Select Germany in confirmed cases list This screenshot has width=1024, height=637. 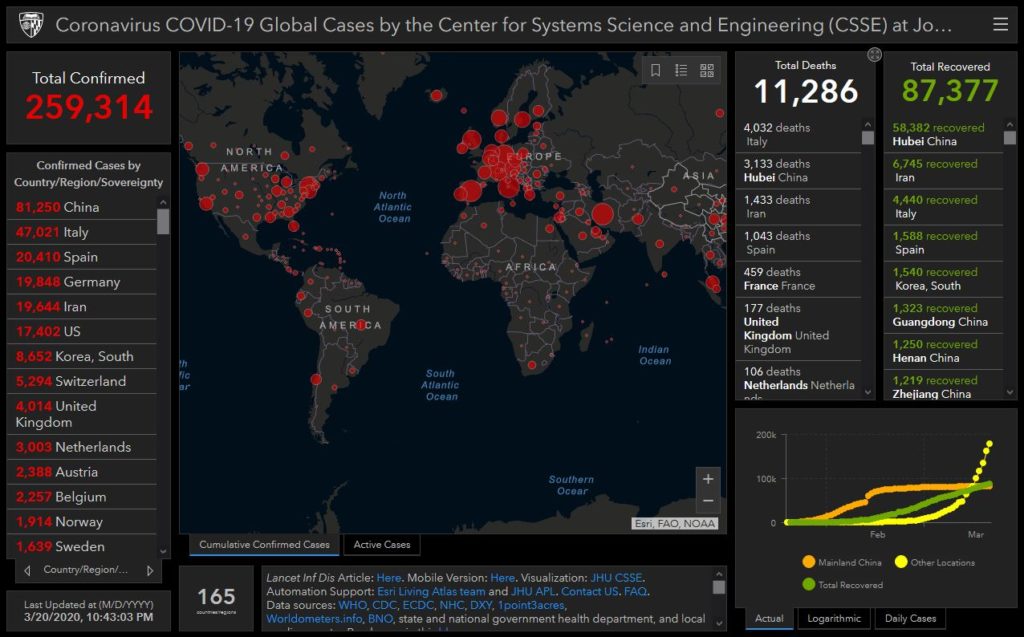point(82,282)
